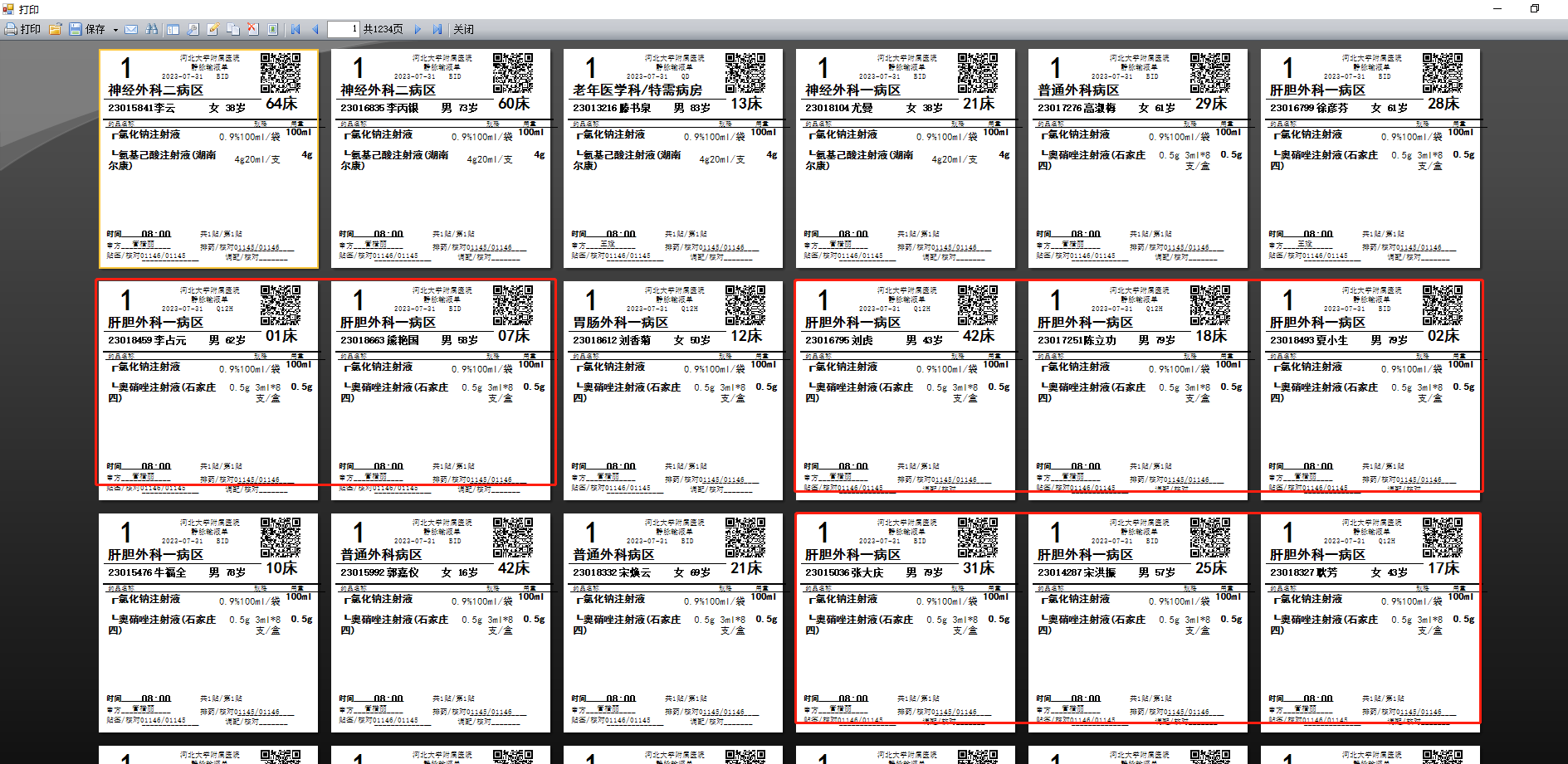
Task: Toggle the outline panel icon
Action: pyautogui.click(x=173, y=29)
